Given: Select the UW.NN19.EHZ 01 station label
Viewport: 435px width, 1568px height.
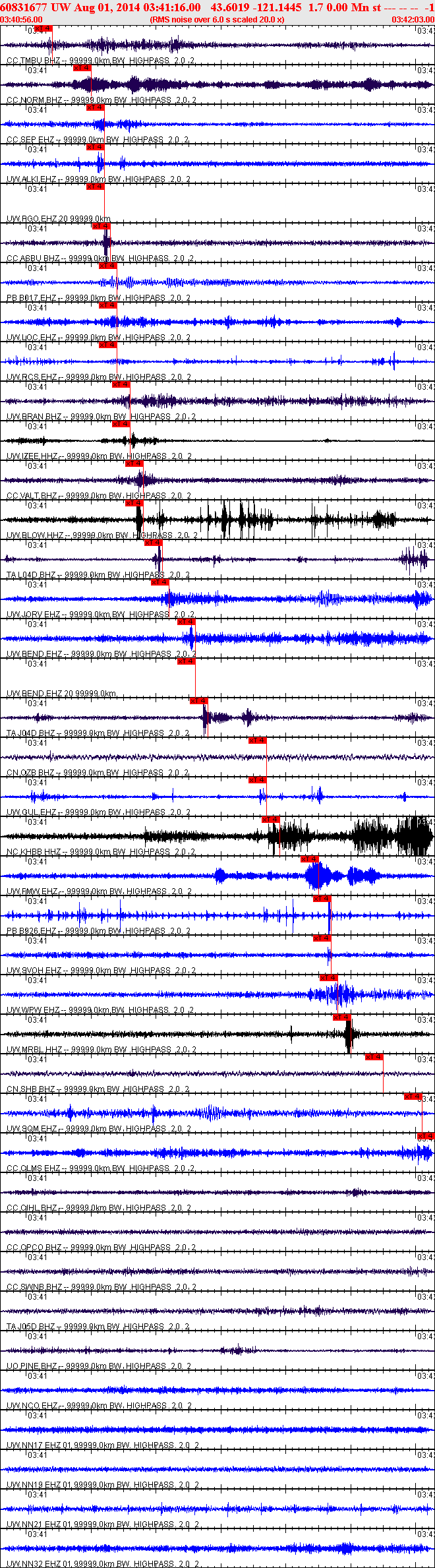Looking at the screenshot, I should [103, 1485].
